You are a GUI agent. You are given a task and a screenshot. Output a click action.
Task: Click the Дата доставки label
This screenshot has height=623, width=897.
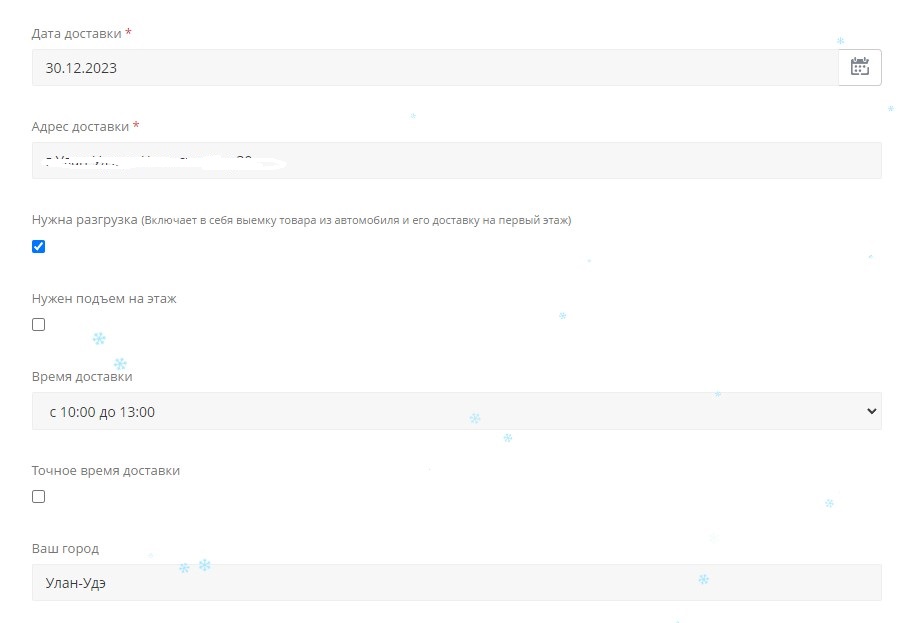point(76,34)
